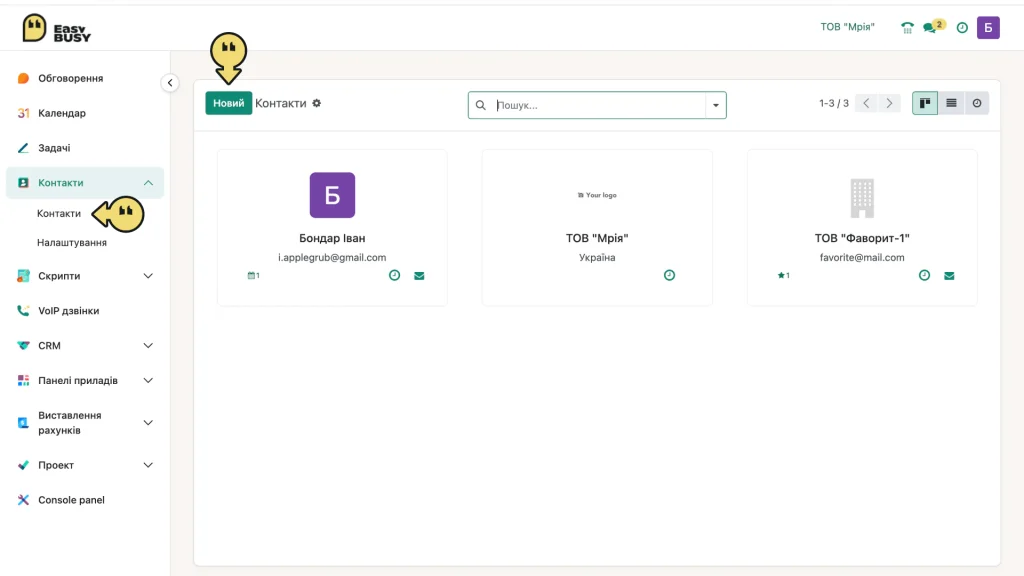This screenshot has height=576, width=1024.
Task: Click the Контакти settings gear icon
Action: pos(317,103)
